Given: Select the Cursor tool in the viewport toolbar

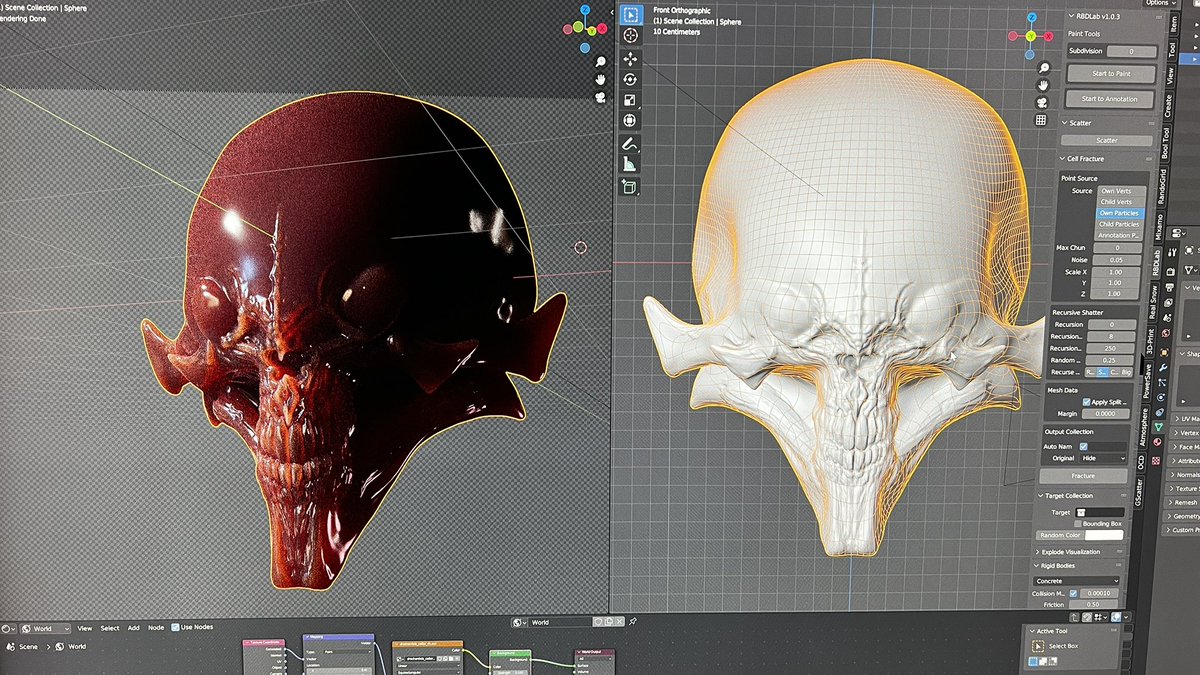Looking at the screenshot, I should pos(631,36).
